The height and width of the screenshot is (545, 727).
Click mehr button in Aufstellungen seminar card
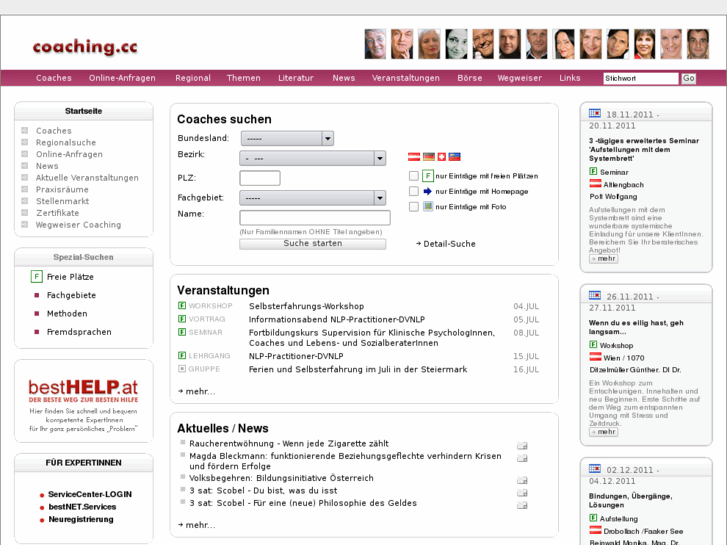pyautogui.click(x=603, y=258)
